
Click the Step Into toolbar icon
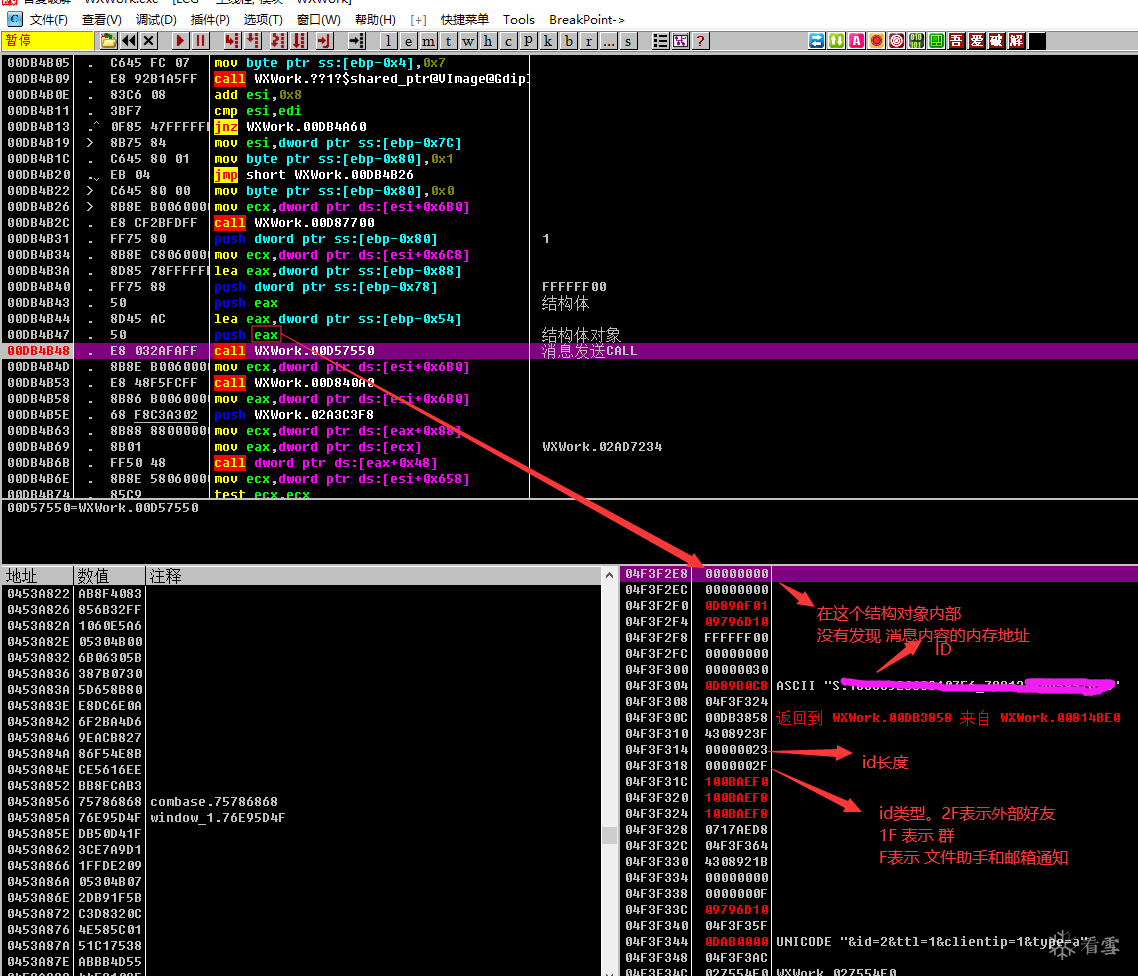pos(232,41)
